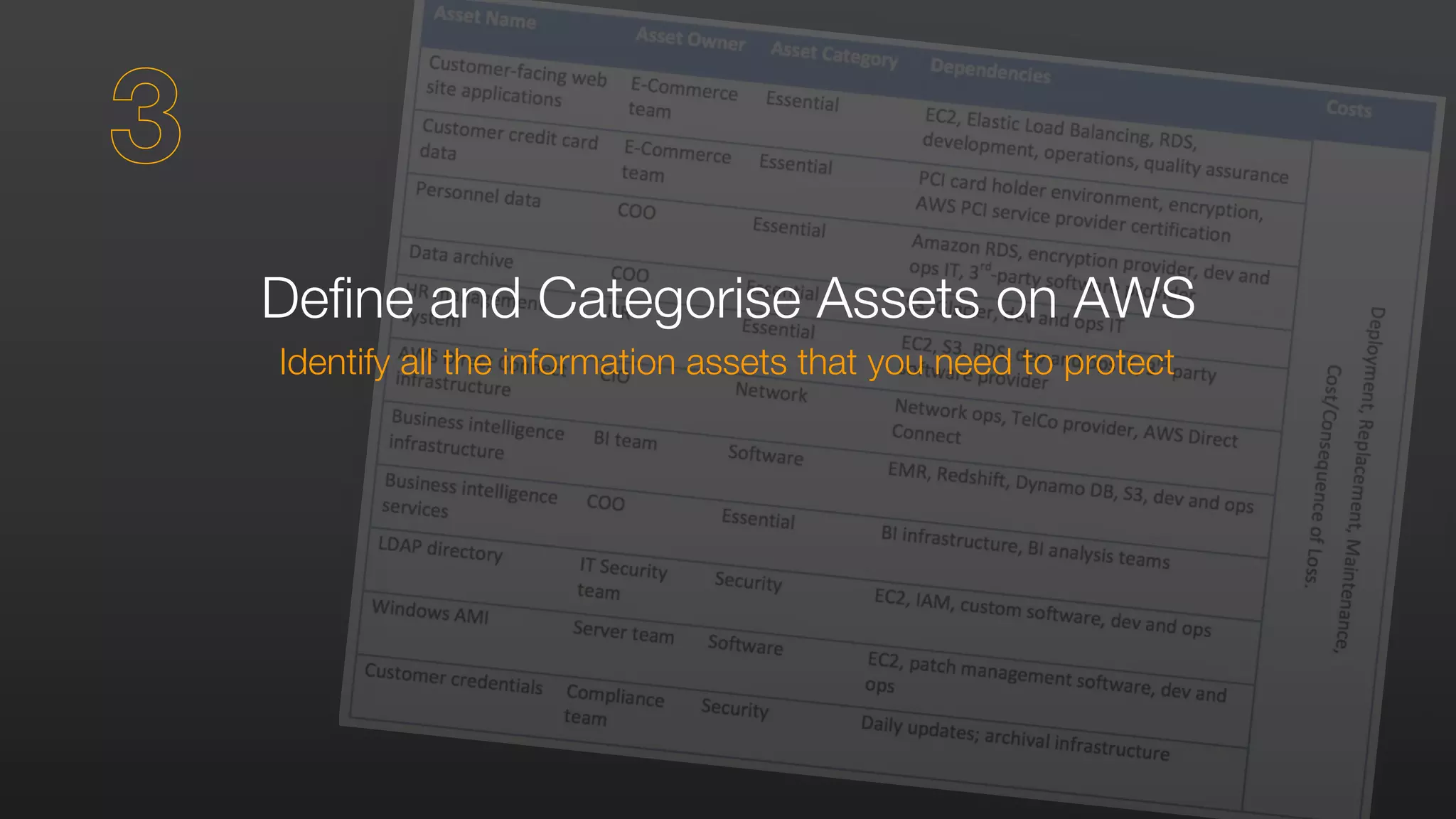Click 'EC2, Elastic Load Balancing, RDS' dependencies cell

tap(1106, 145)
